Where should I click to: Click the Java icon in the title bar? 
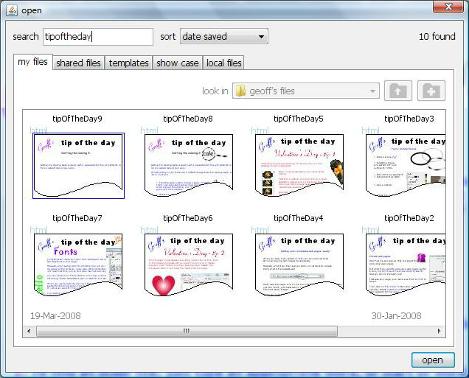(x=12, y=10)
